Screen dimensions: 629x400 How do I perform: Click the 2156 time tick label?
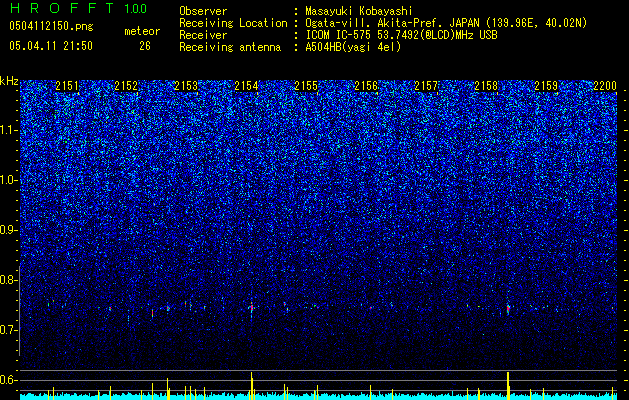click(x=366, y=86)
